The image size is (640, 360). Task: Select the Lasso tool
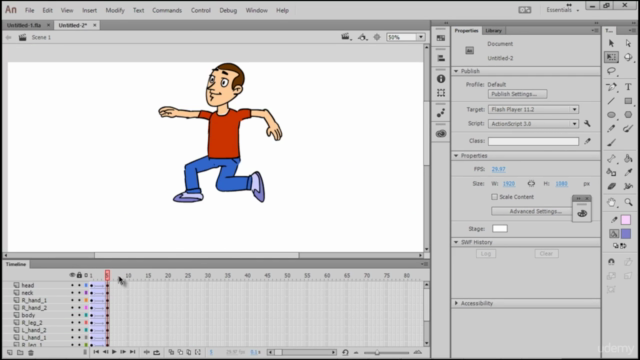611,71
